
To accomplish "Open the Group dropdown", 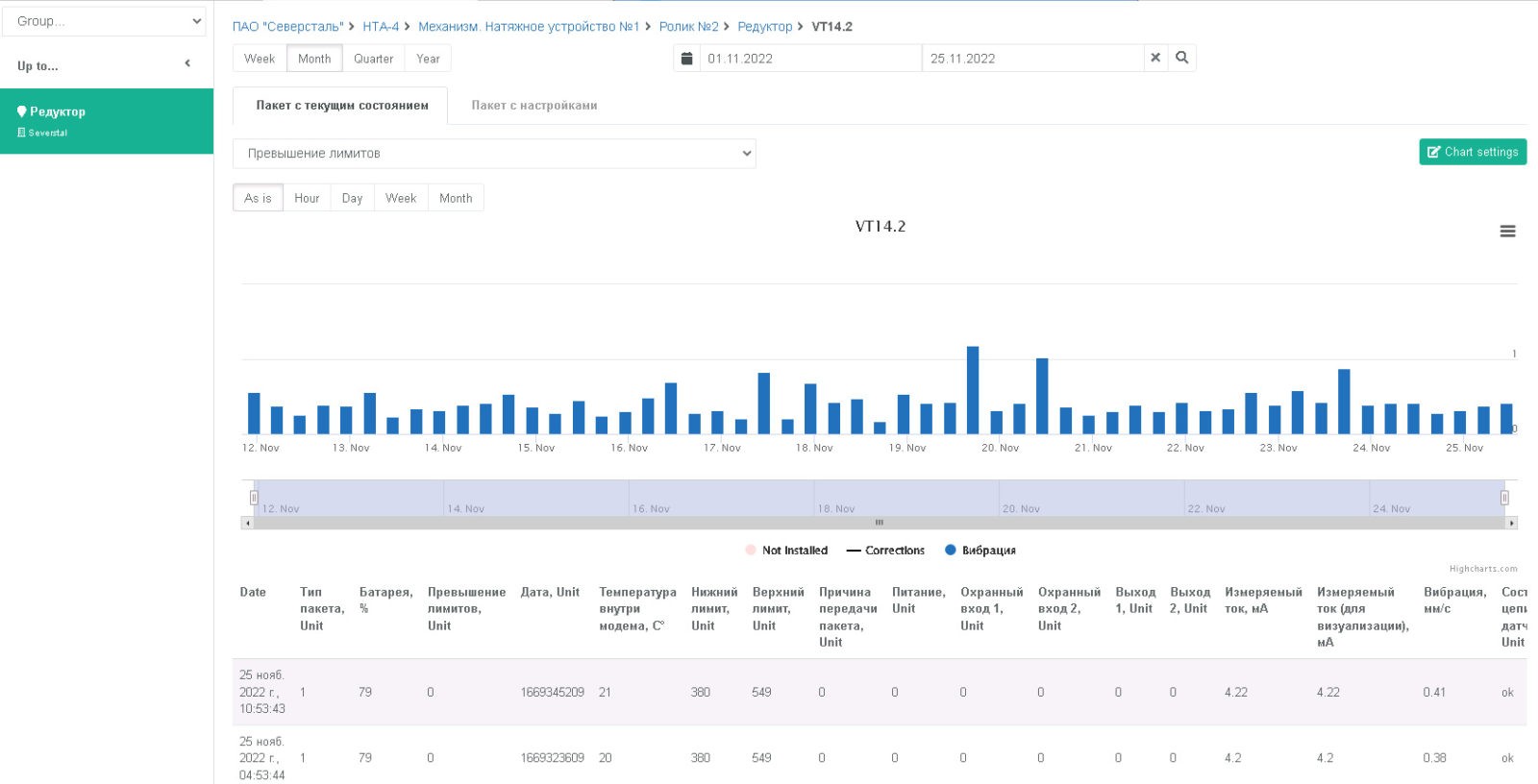I will coord(105,21).
